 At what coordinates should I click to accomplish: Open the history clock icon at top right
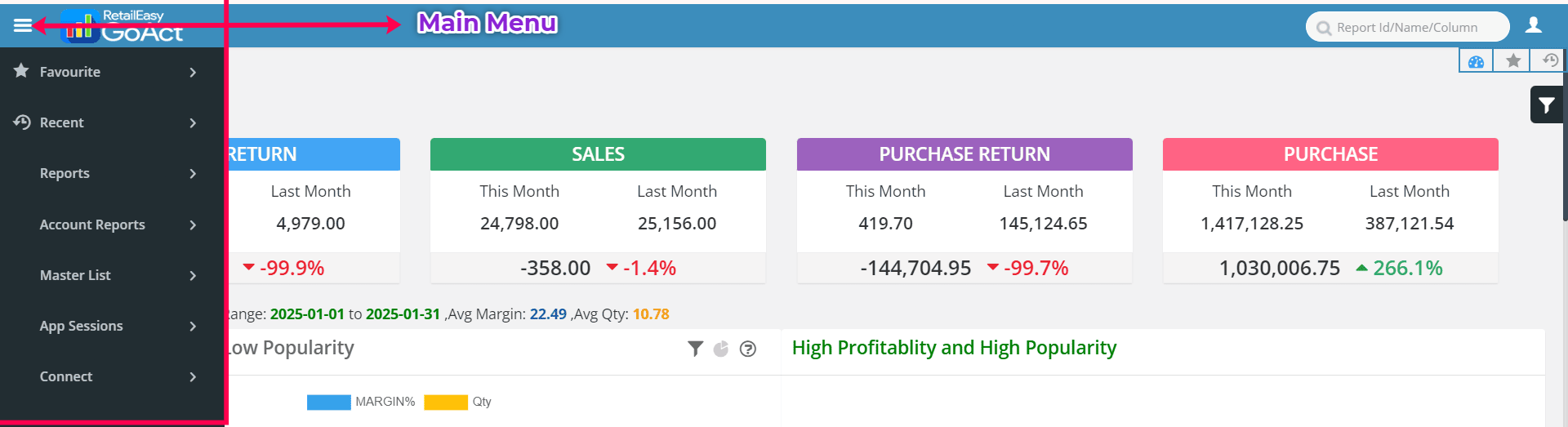(x=1549, y=60)
